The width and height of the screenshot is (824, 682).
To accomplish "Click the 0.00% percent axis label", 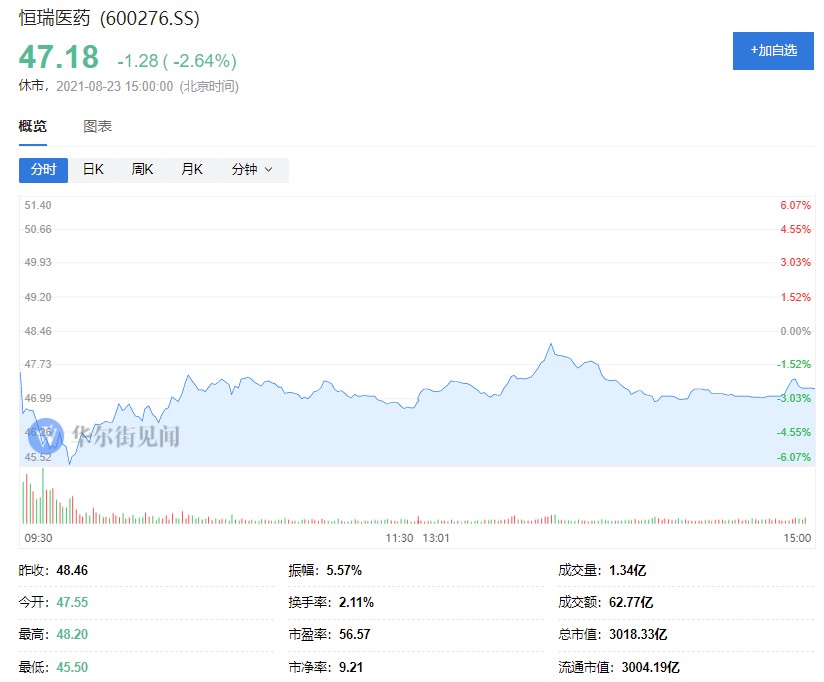I will pos(795,331).
